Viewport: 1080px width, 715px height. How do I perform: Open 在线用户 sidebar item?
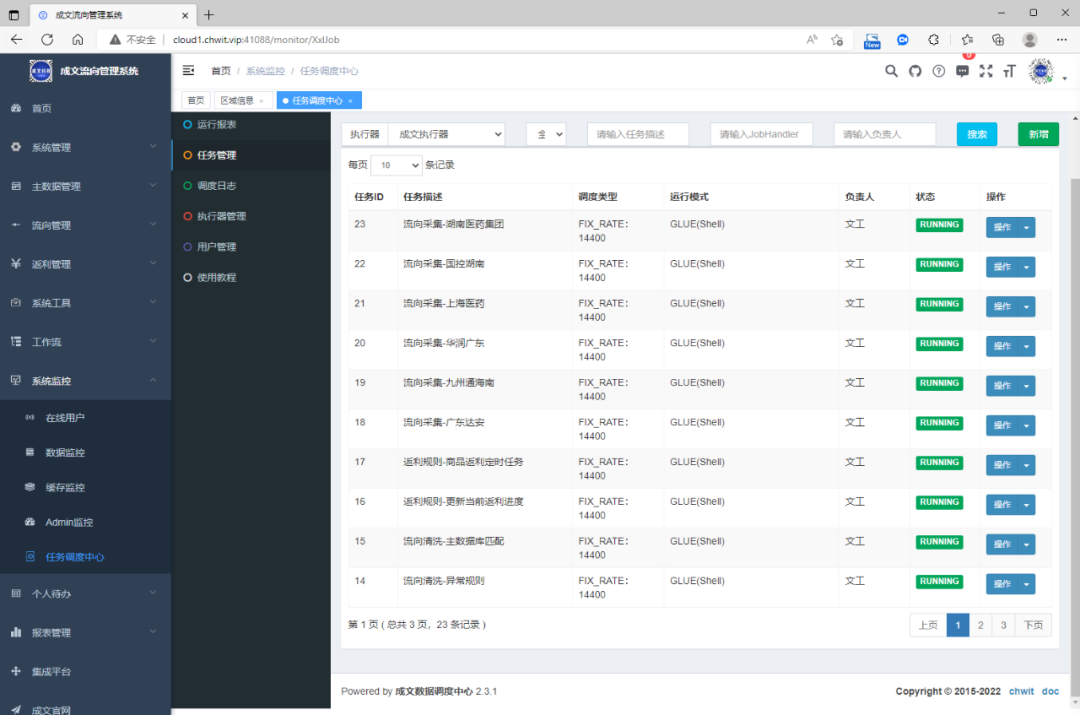(x=85, y=417)
